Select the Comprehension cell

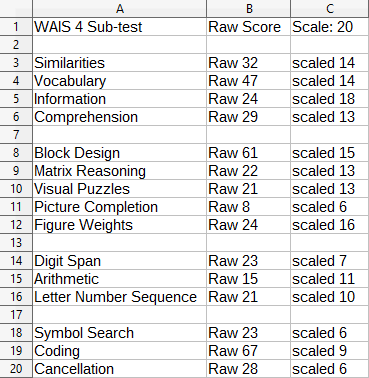click(x=119, y=117)
